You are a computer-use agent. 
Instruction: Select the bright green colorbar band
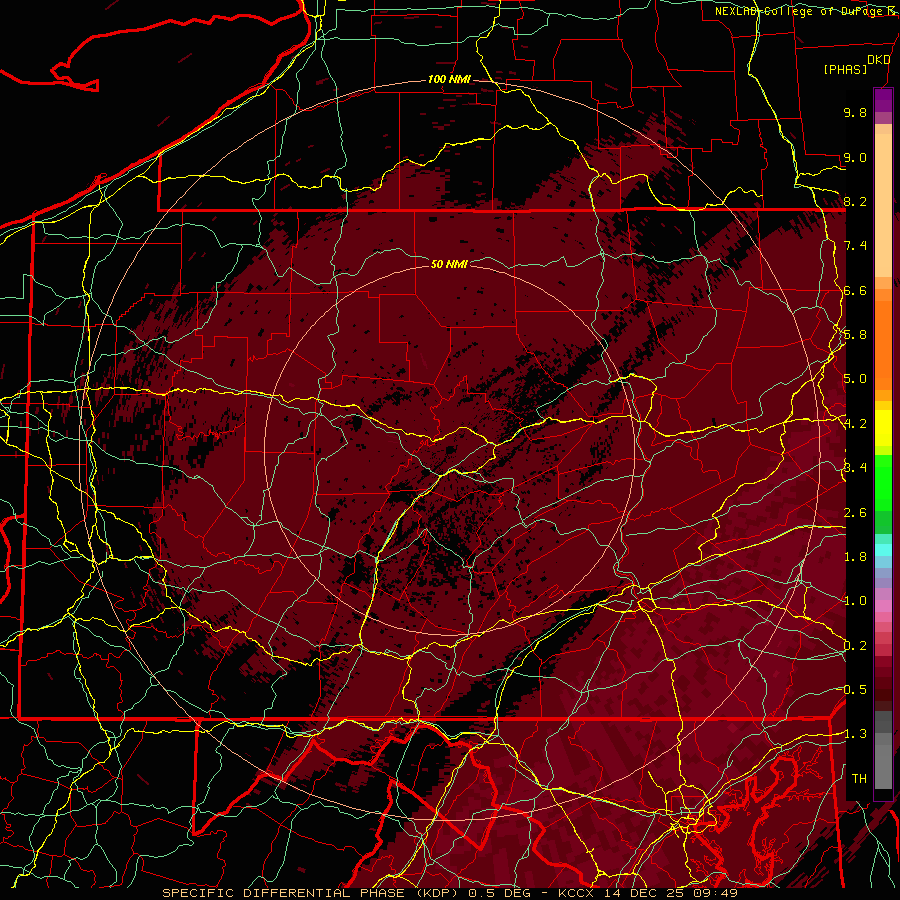[x=883, y=482]
